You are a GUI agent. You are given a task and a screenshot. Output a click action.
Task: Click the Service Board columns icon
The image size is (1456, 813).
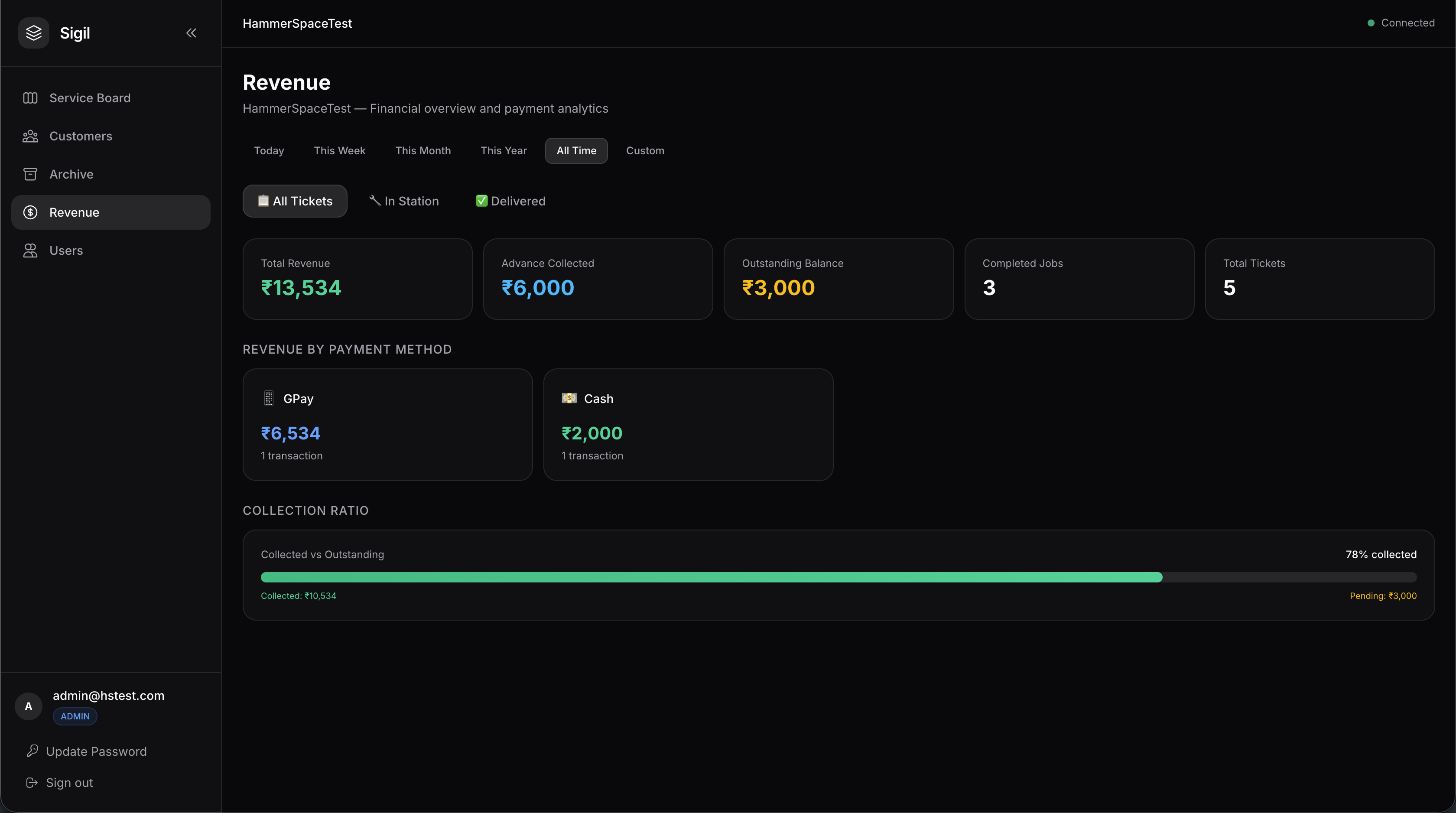coord(30,98)
